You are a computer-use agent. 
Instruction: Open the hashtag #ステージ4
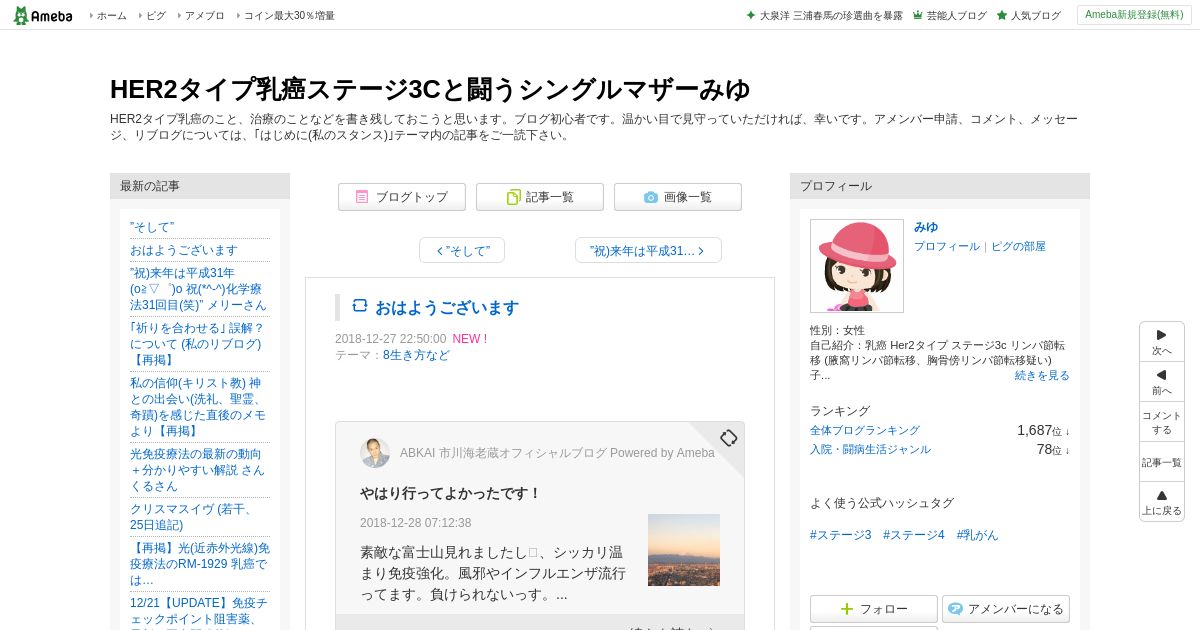coord(914,535)
